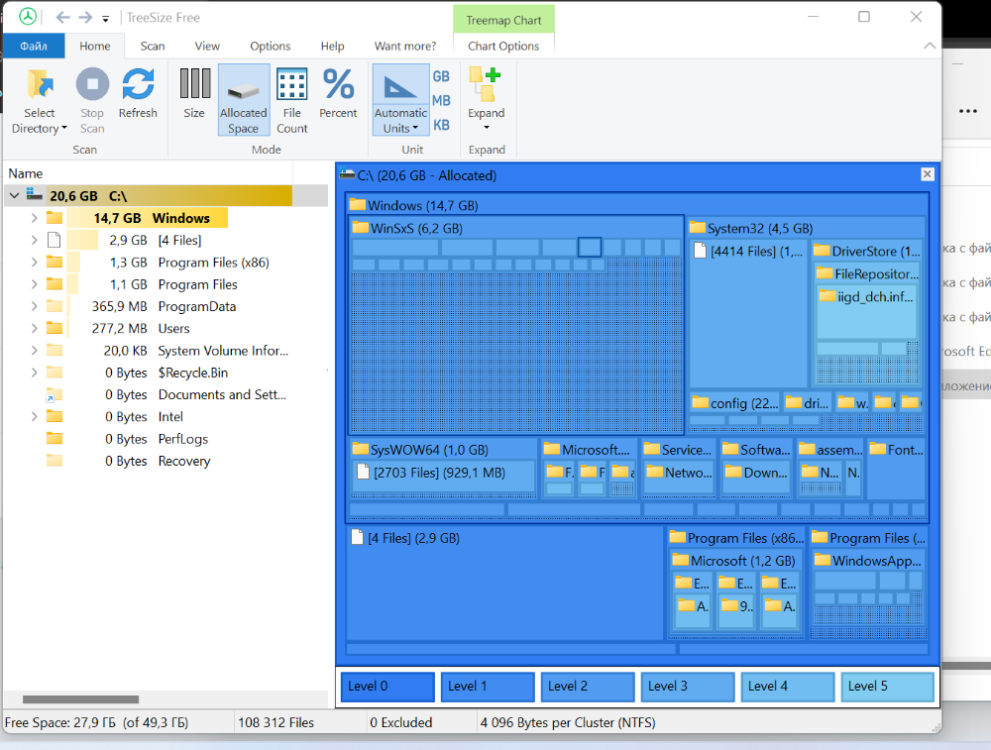
Task: Switch mode to Size
Action: pos(194,94)
